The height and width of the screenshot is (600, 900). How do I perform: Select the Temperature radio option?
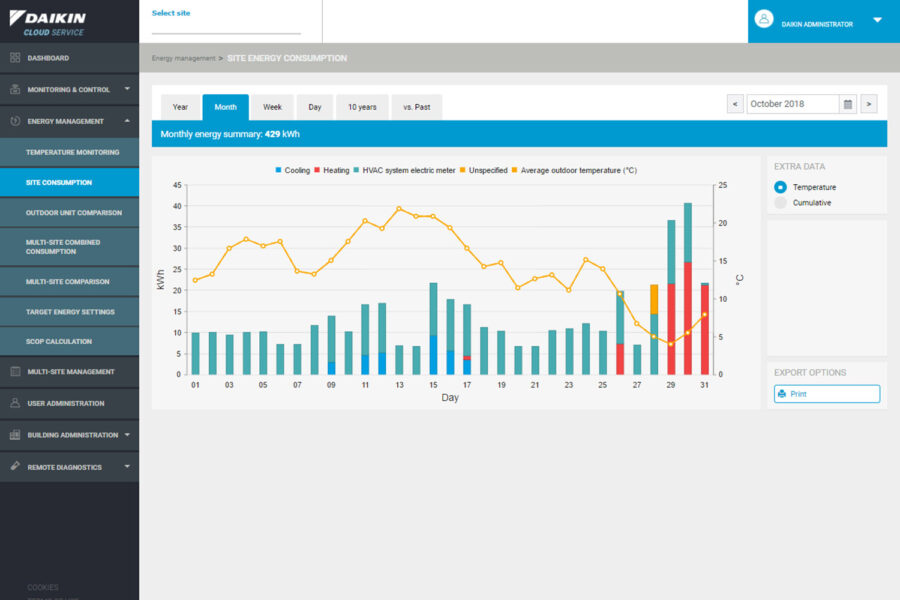coord(780,187)
